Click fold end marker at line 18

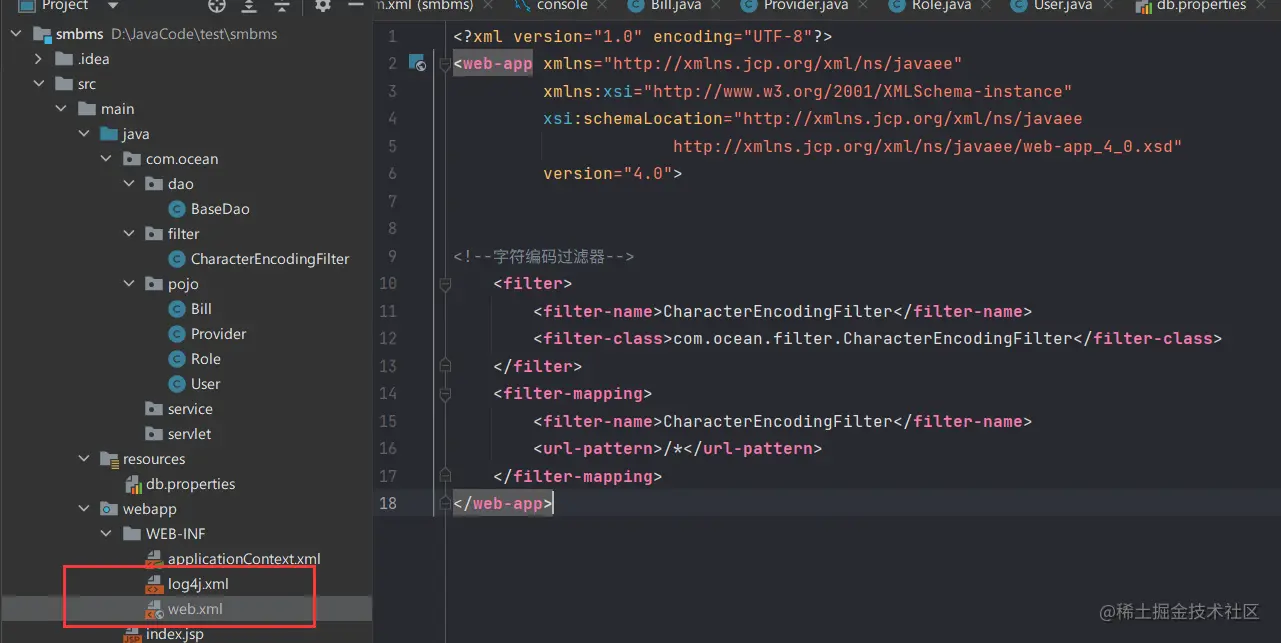446,504
